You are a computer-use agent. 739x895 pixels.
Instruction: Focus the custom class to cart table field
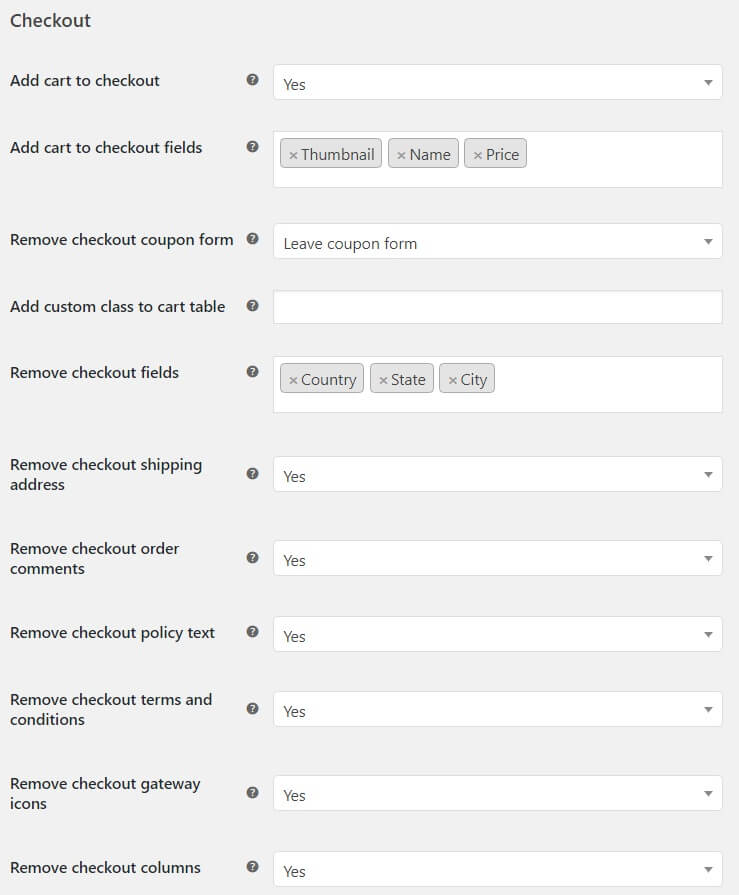498,307
